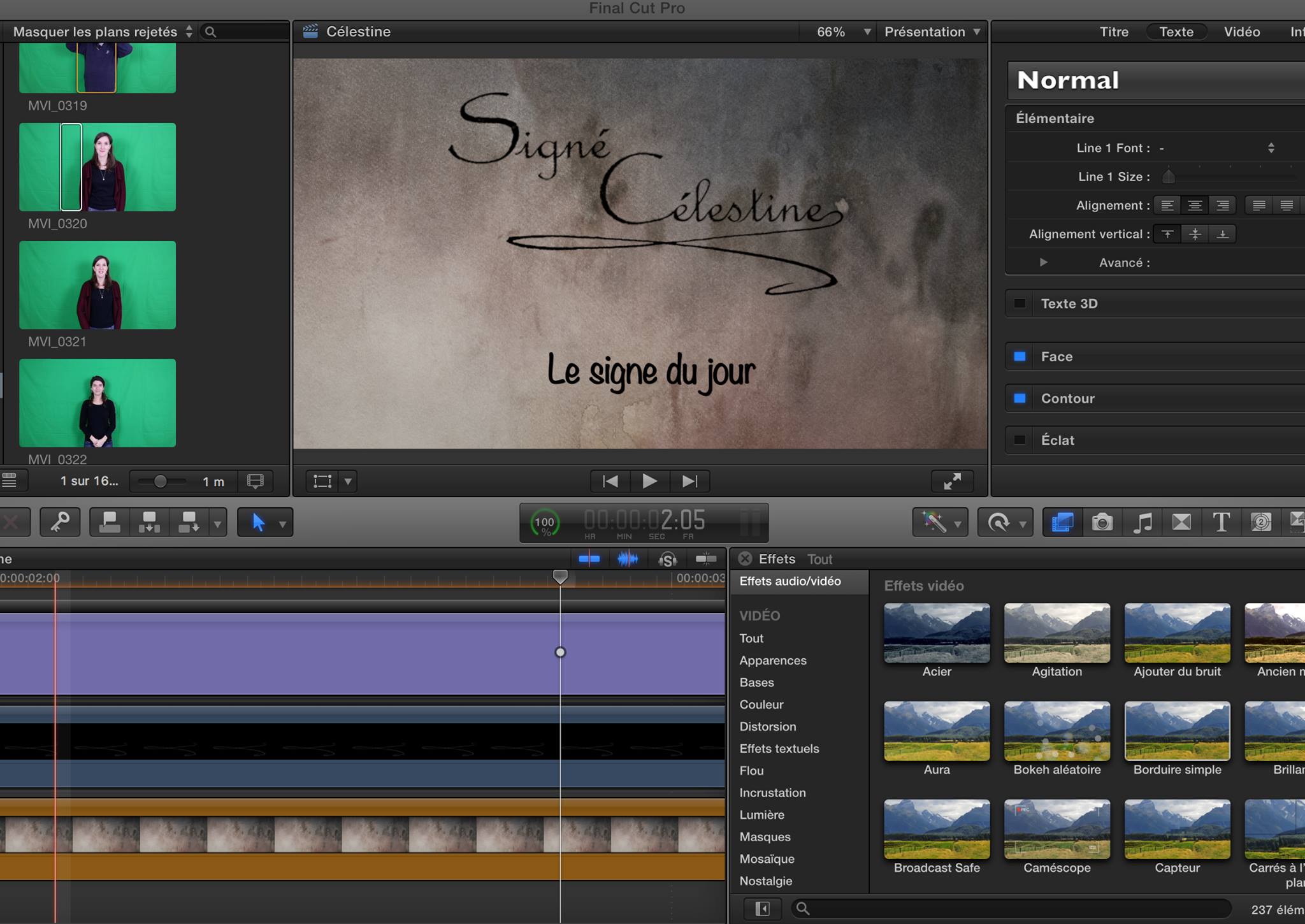Open the Transitions browser icon

(1181, 523)
